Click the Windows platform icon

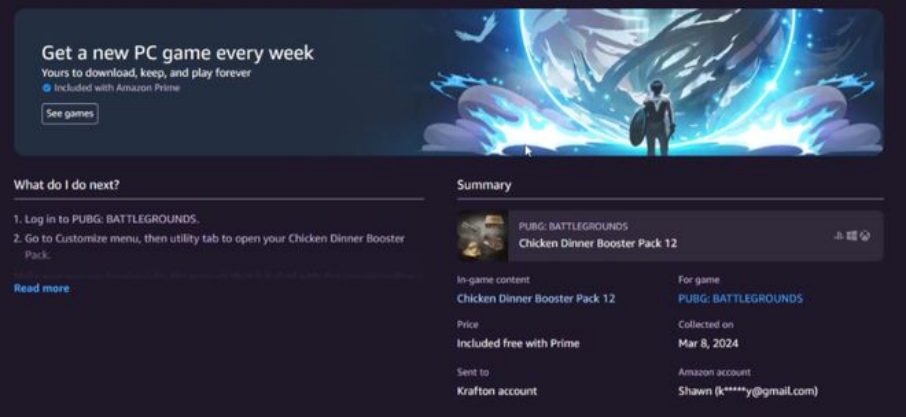[x=852, y=236]
